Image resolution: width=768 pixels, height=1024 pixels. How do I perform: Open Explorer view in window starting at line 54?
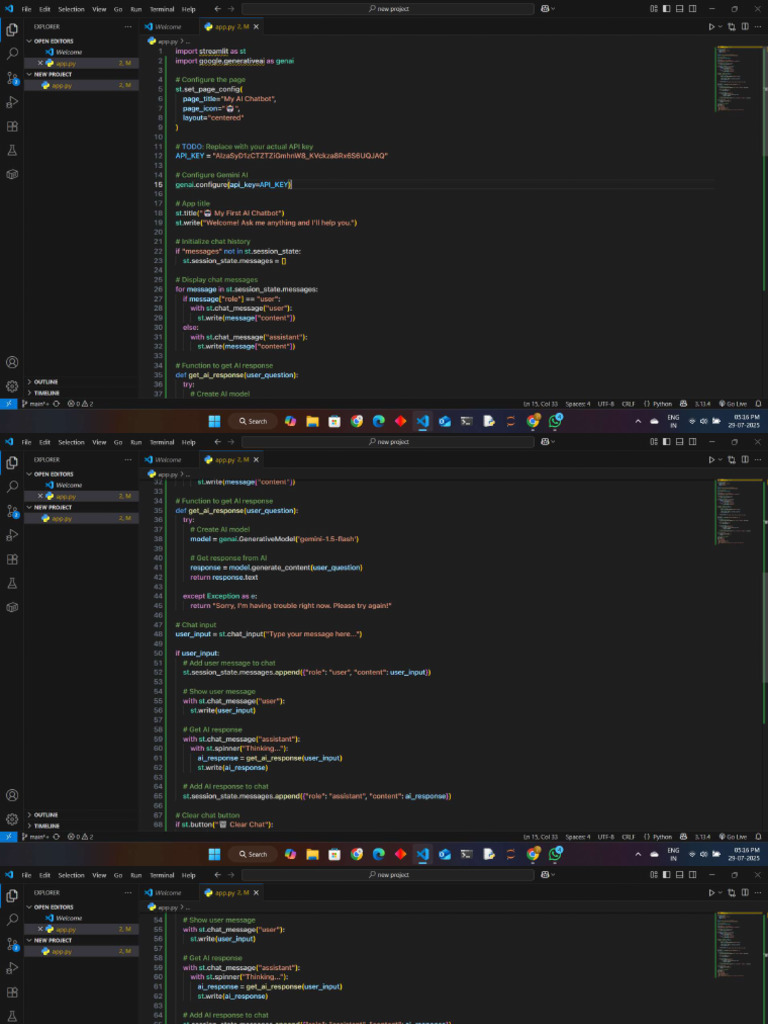(x=12, y=895)
